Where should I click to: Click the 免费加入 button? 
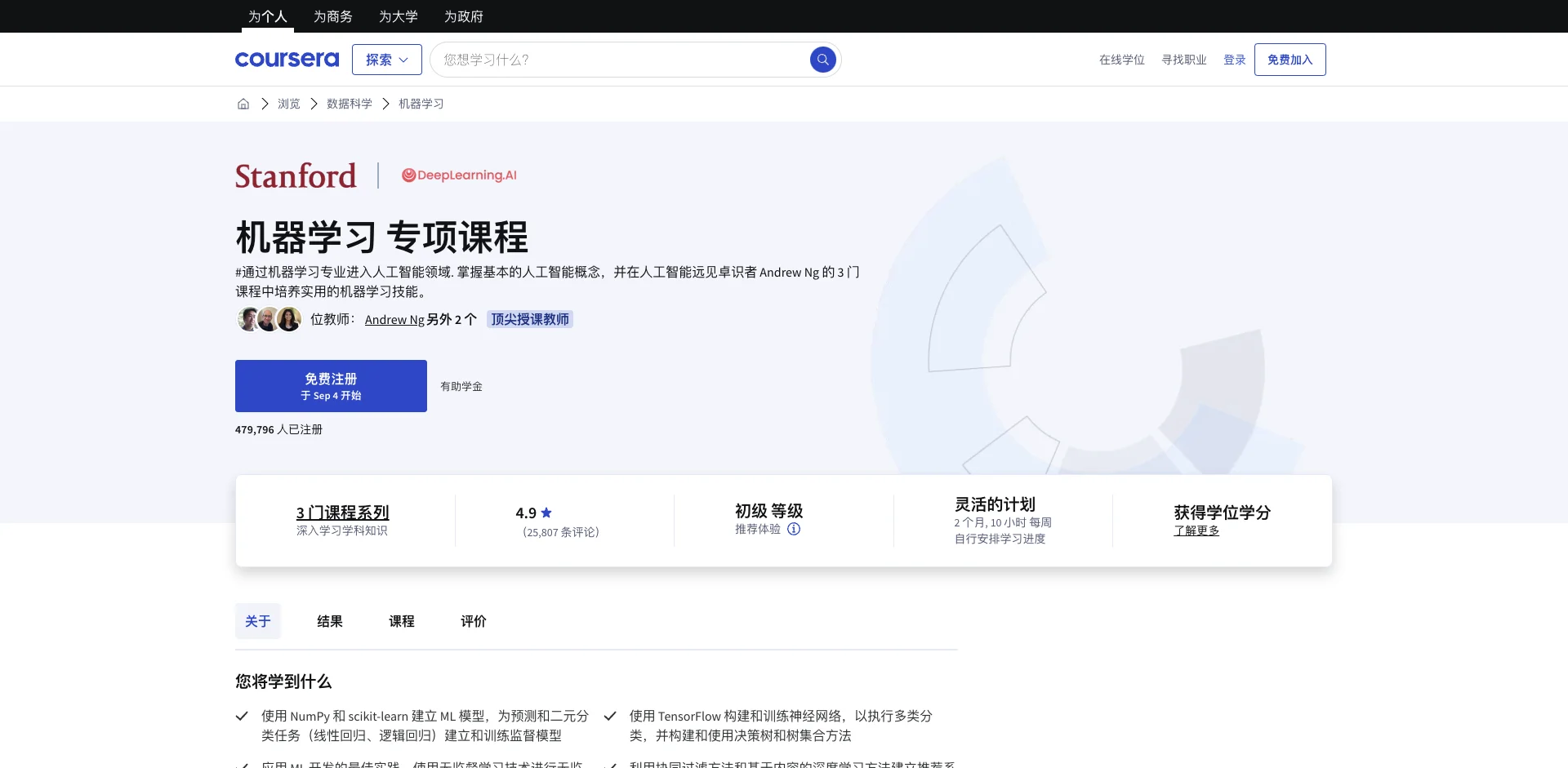click(x=1290, y=60)
